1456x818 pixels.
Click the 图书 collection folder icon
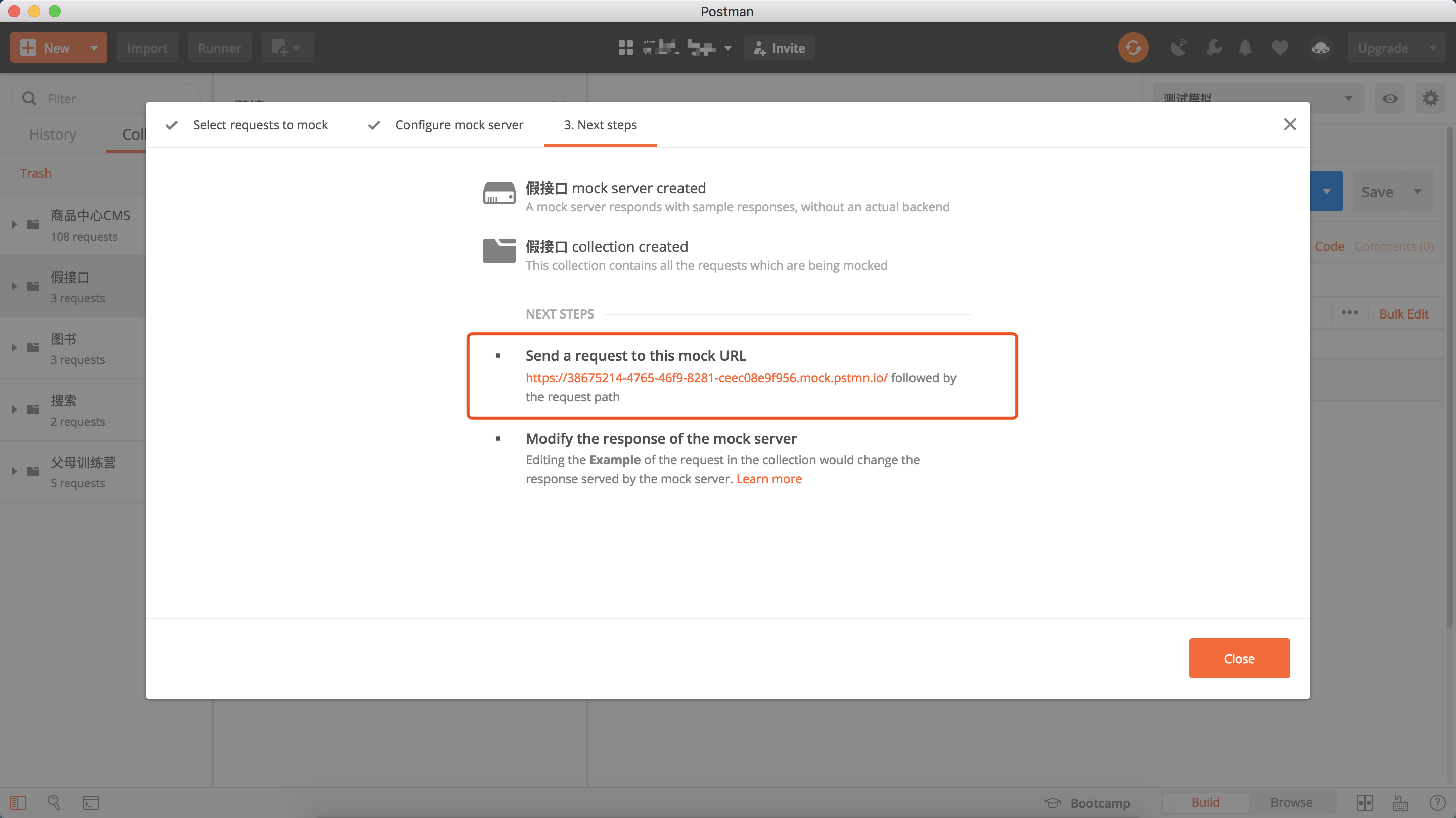tap(34, 348)
